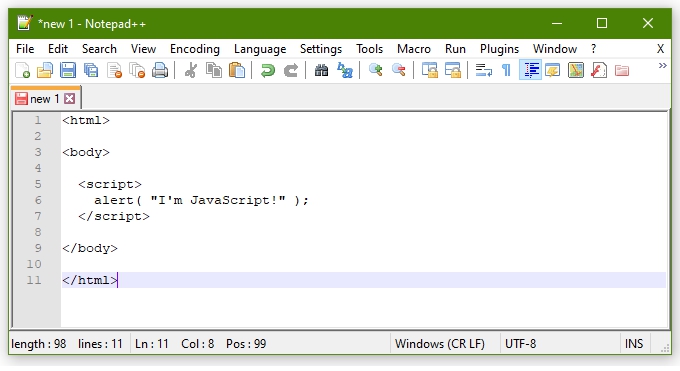The height and width of the screenshot is (371, 680).
Task: Click the INS insert mode indicator
Action: tap(634, 344)
